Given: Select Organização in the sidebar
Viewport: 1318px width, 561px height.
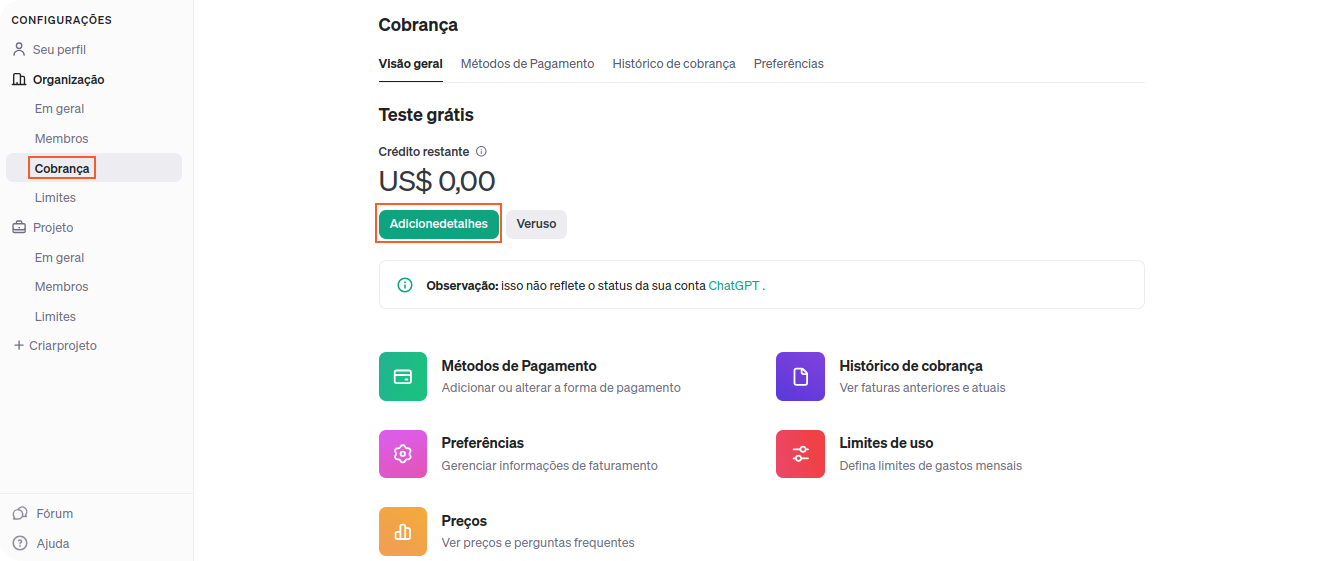Looking at the screenshot, I should pyautogui.click(x=68, y=79).
